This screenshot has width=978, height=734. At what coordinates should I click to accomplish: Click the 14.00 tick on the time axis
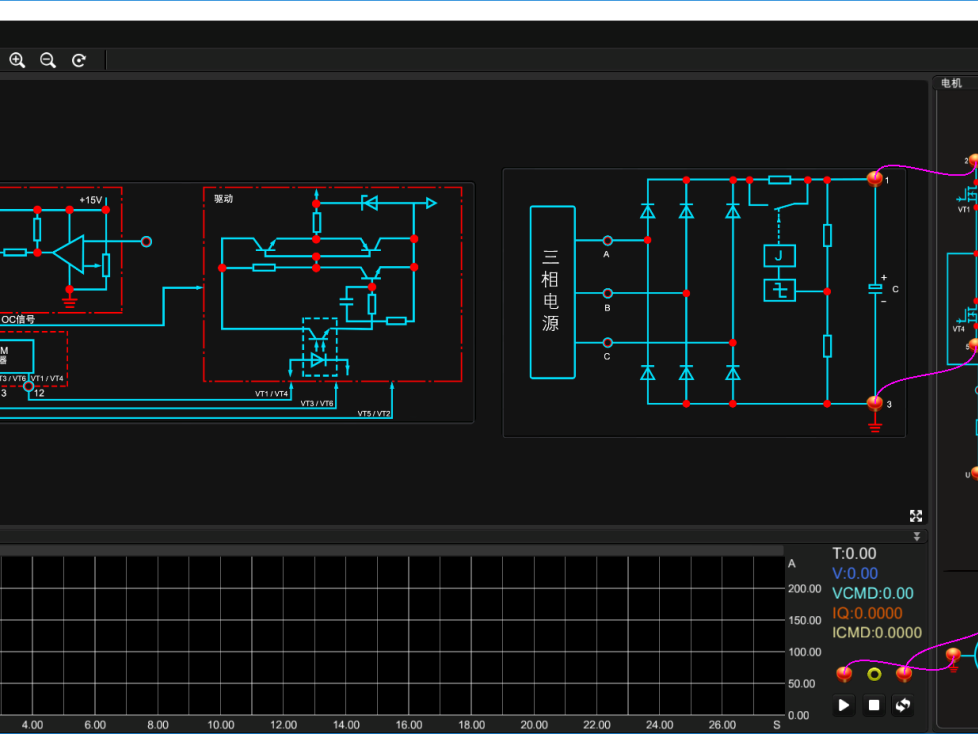click(x=346, y=725)
